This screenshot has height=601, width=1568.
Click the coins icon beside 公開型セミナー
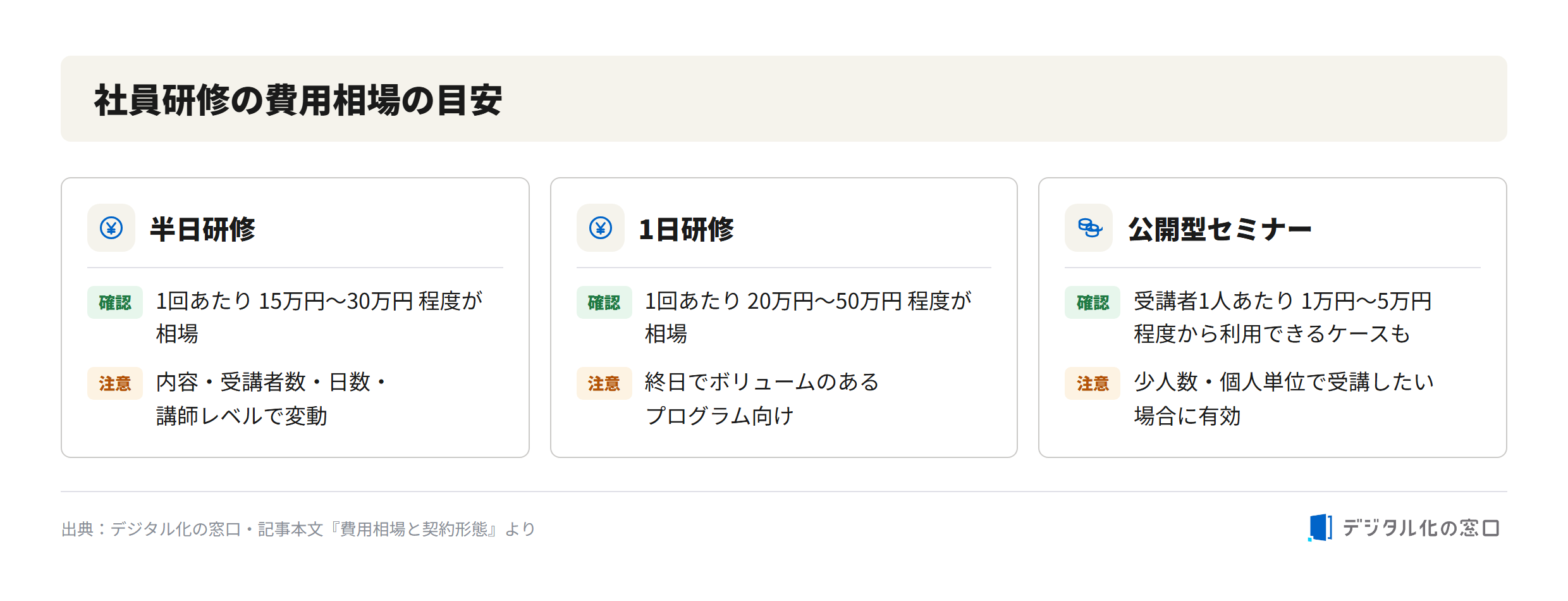1089,228
